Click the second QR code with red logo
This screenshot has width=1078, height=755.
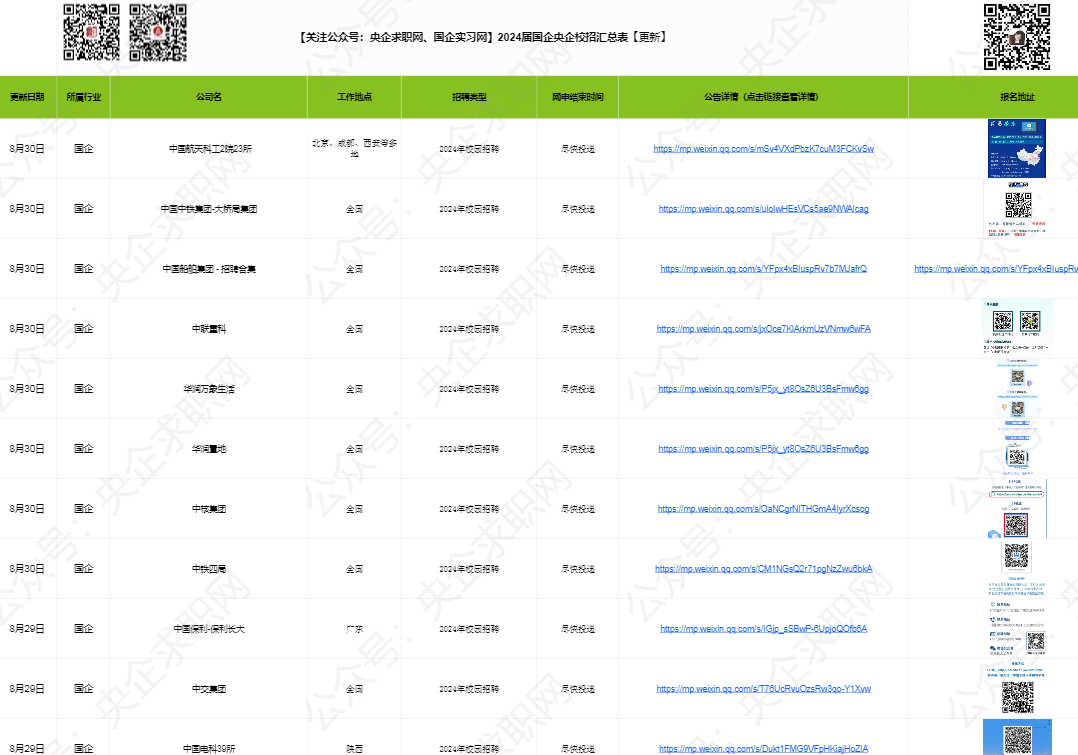(158, 32)
